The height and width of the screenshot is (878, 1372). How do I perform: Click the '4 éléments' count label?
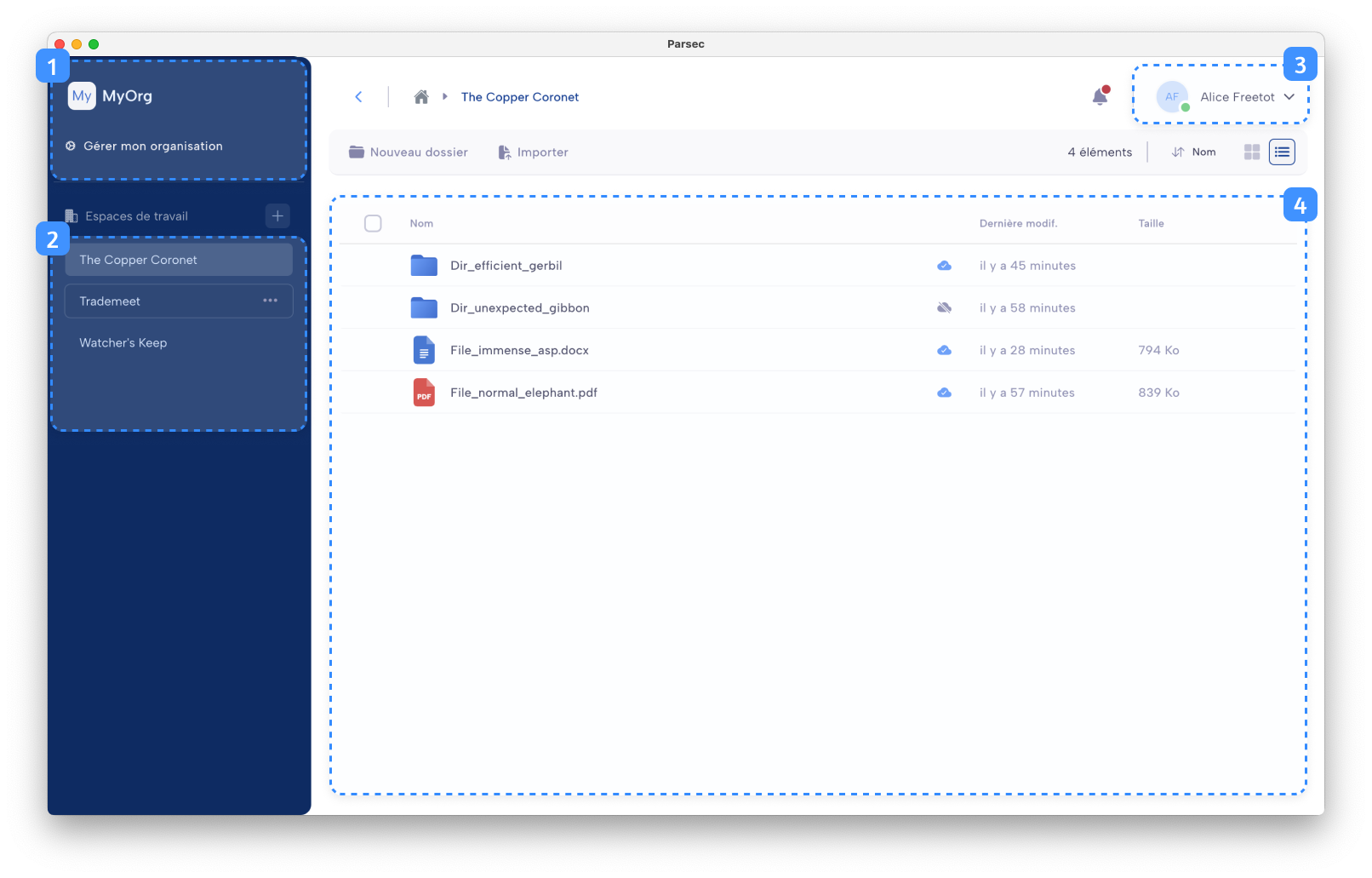(1100, 152)
